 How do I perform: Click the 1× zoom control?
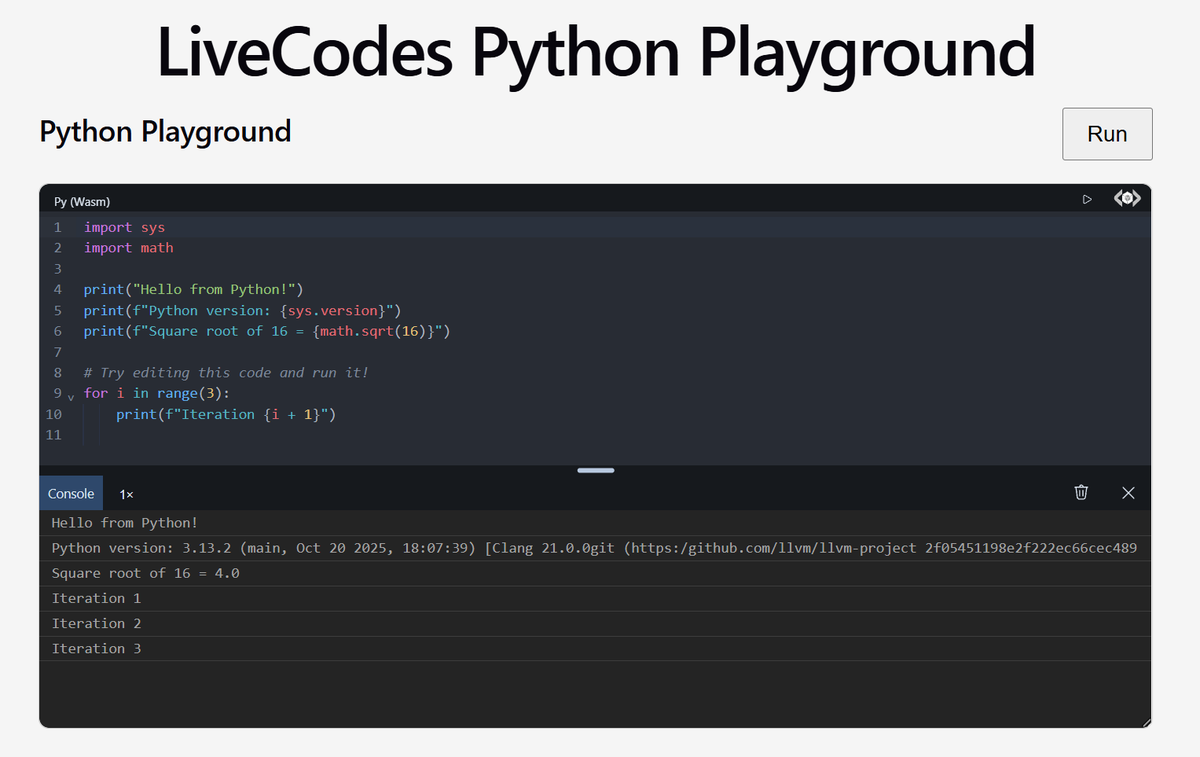point(126,494)
